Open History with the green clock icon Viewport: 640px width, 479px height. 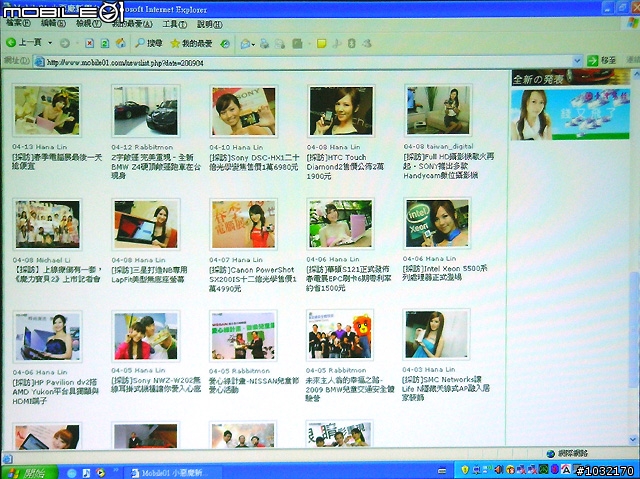click(x=225, y=44)
